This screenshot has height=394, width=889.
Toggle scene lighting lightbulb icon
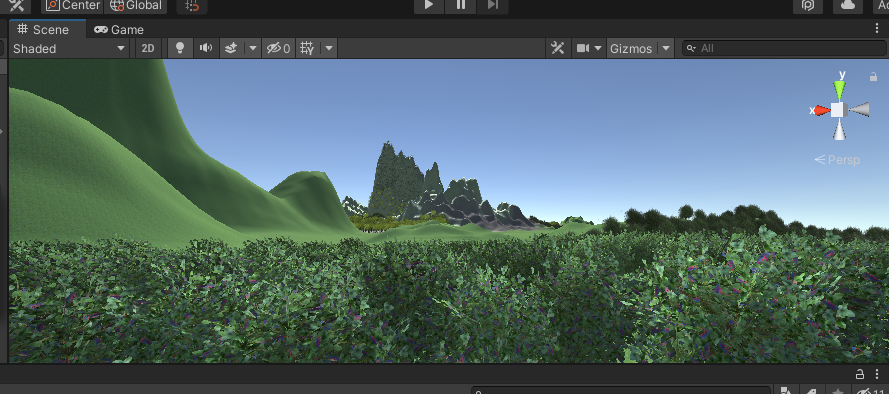(x=180, y=48)
